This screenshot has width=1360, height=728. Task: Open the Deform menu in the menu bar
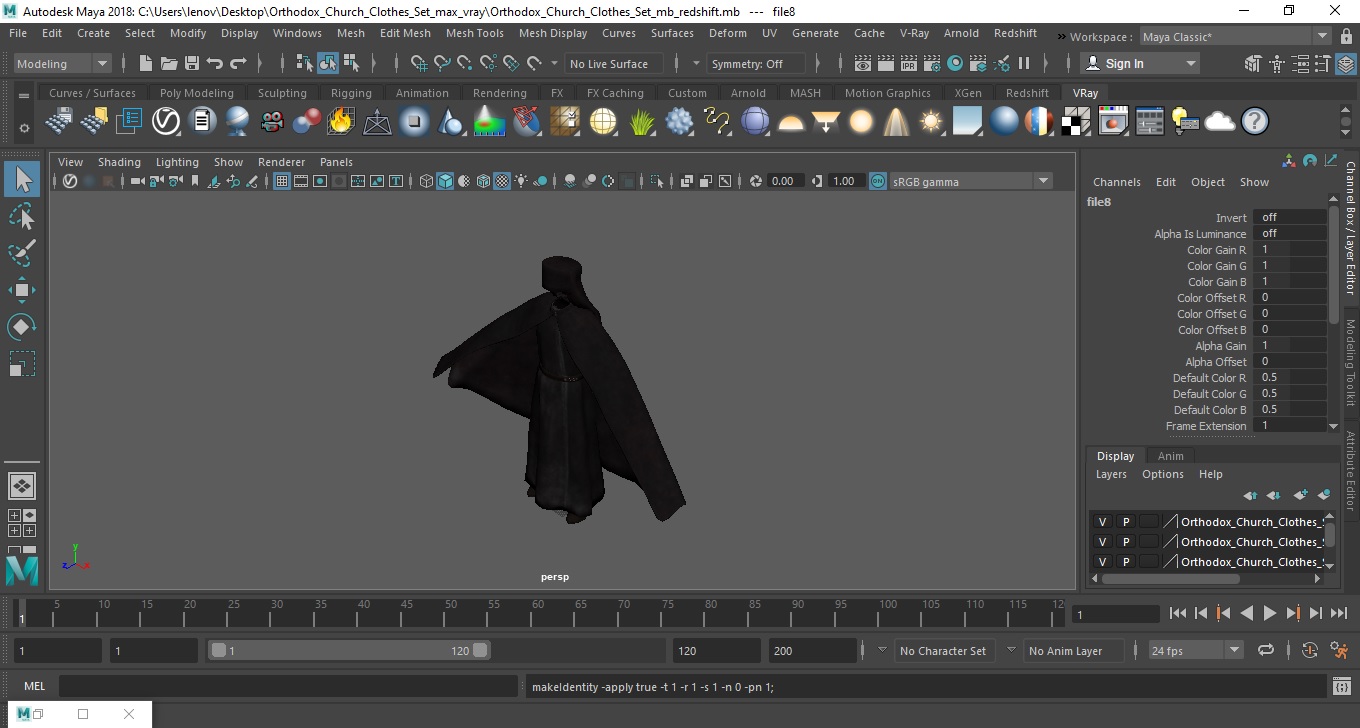[727, 33]
